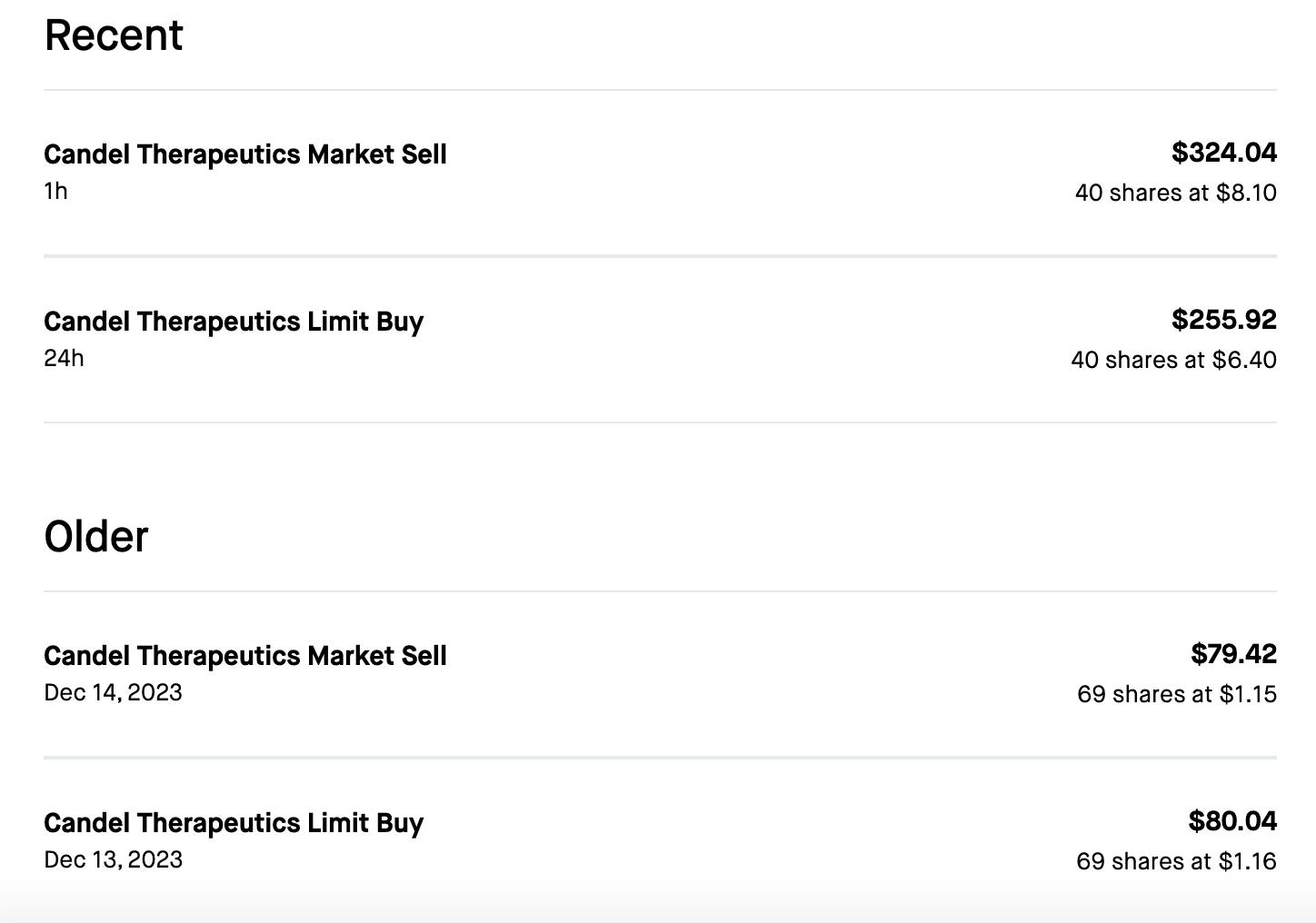Click the Dec 14, 2023 date label
This screenshot has width=1316, height=923.
click(x=113, y=692)
